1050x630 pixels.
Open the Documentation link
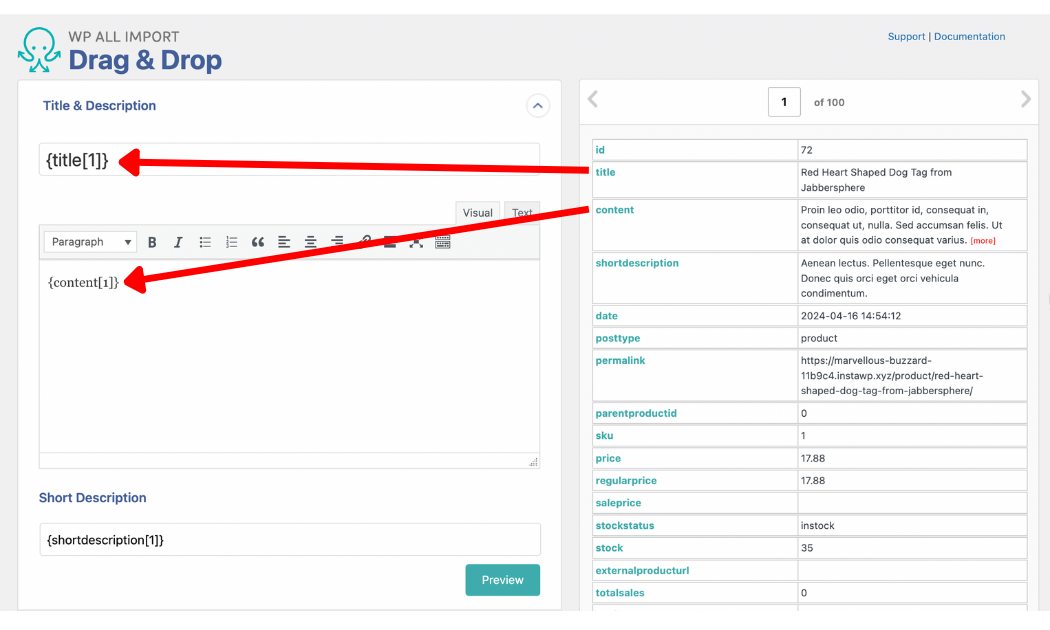pyautogui.click(x=969, y=37)
